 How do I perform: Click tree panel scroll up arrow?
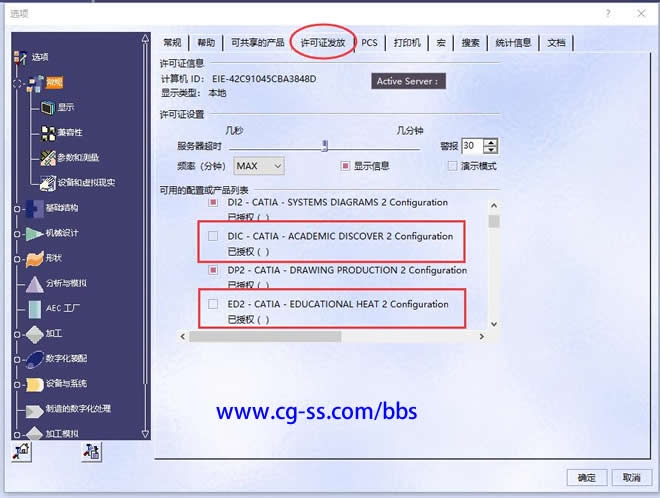145,39
